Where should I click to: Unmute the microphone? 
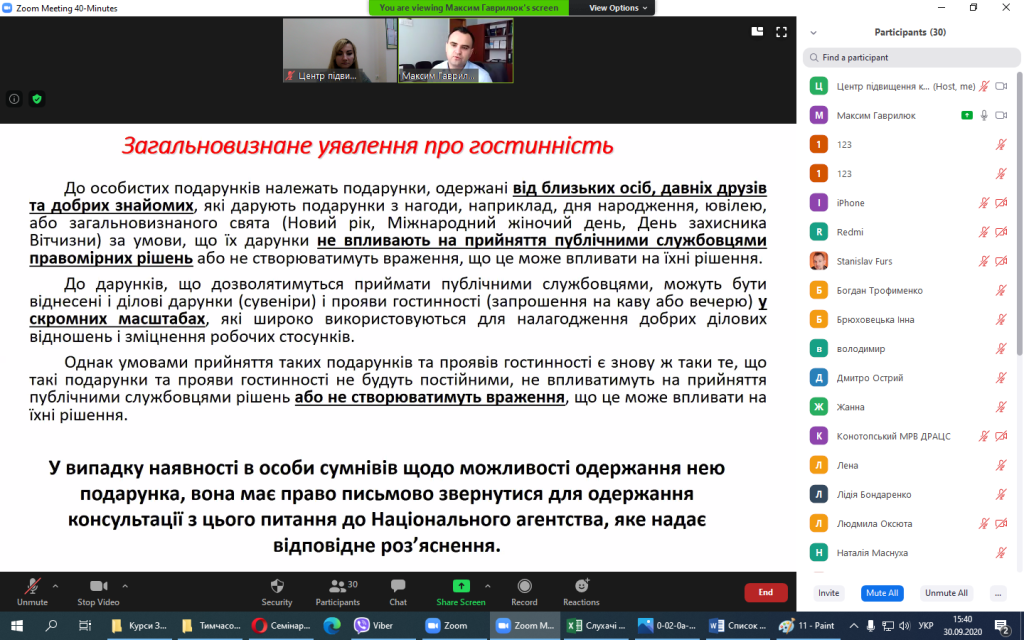point(32,587)
